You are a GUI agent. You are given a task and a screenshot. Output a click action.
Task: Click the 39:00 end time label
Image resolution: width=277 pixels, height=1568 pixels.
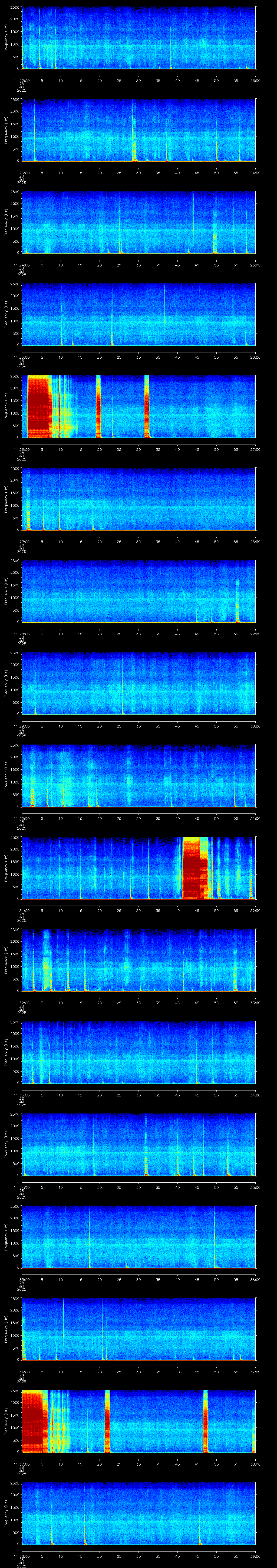tap(255, 1556)
